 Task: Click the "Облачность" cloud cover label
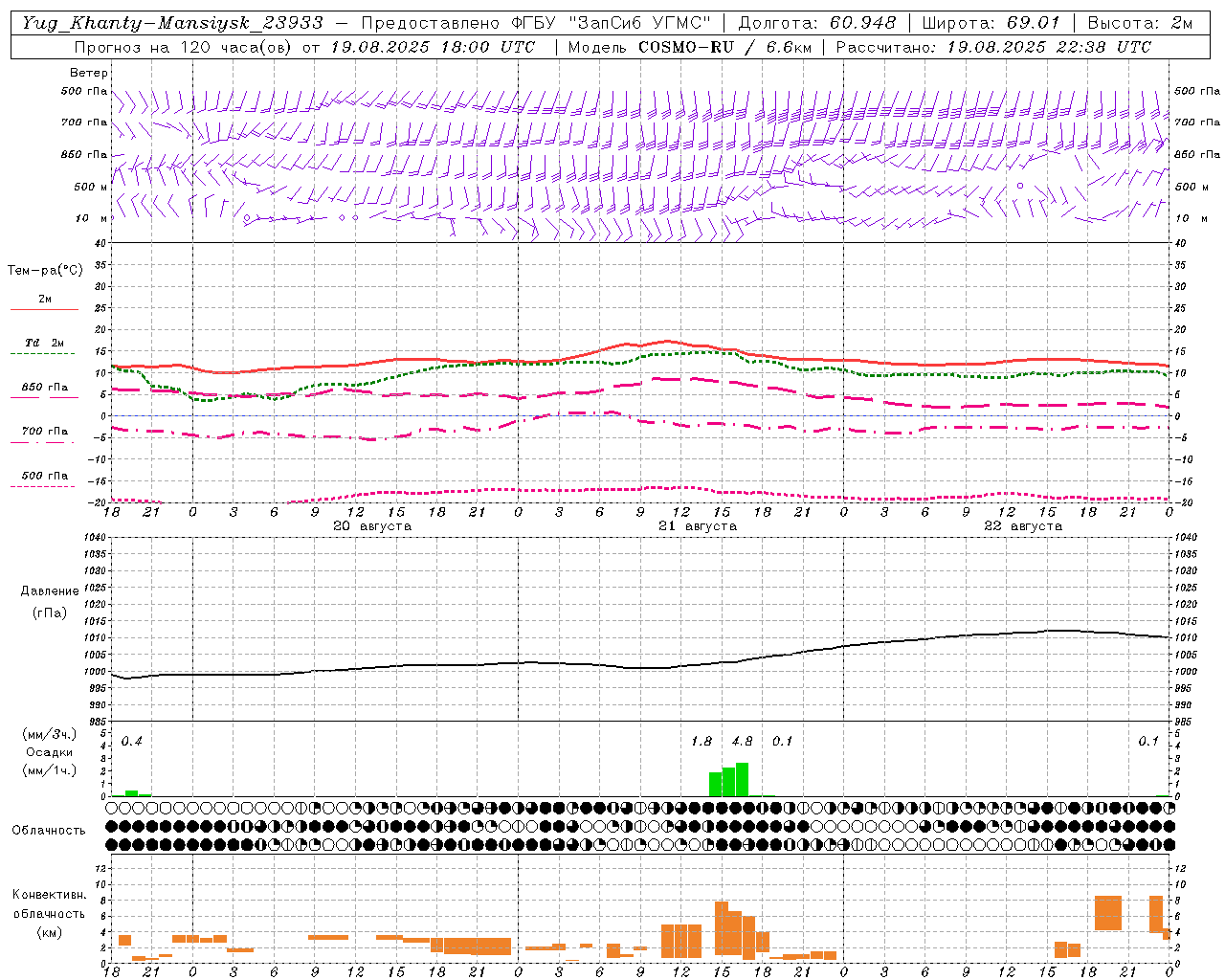tap(49, 831)
